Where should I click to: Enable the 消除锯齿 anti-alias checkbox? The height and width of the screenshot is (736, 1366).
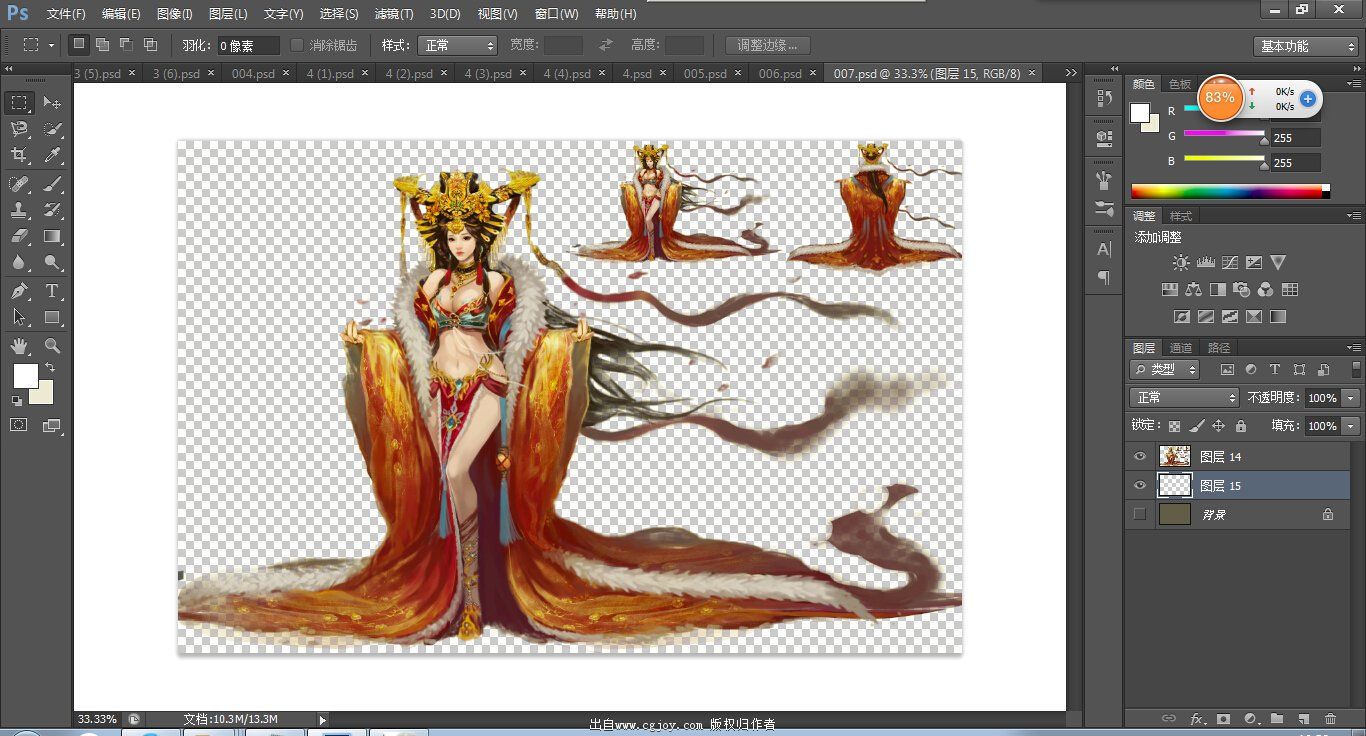pos(297,45)
